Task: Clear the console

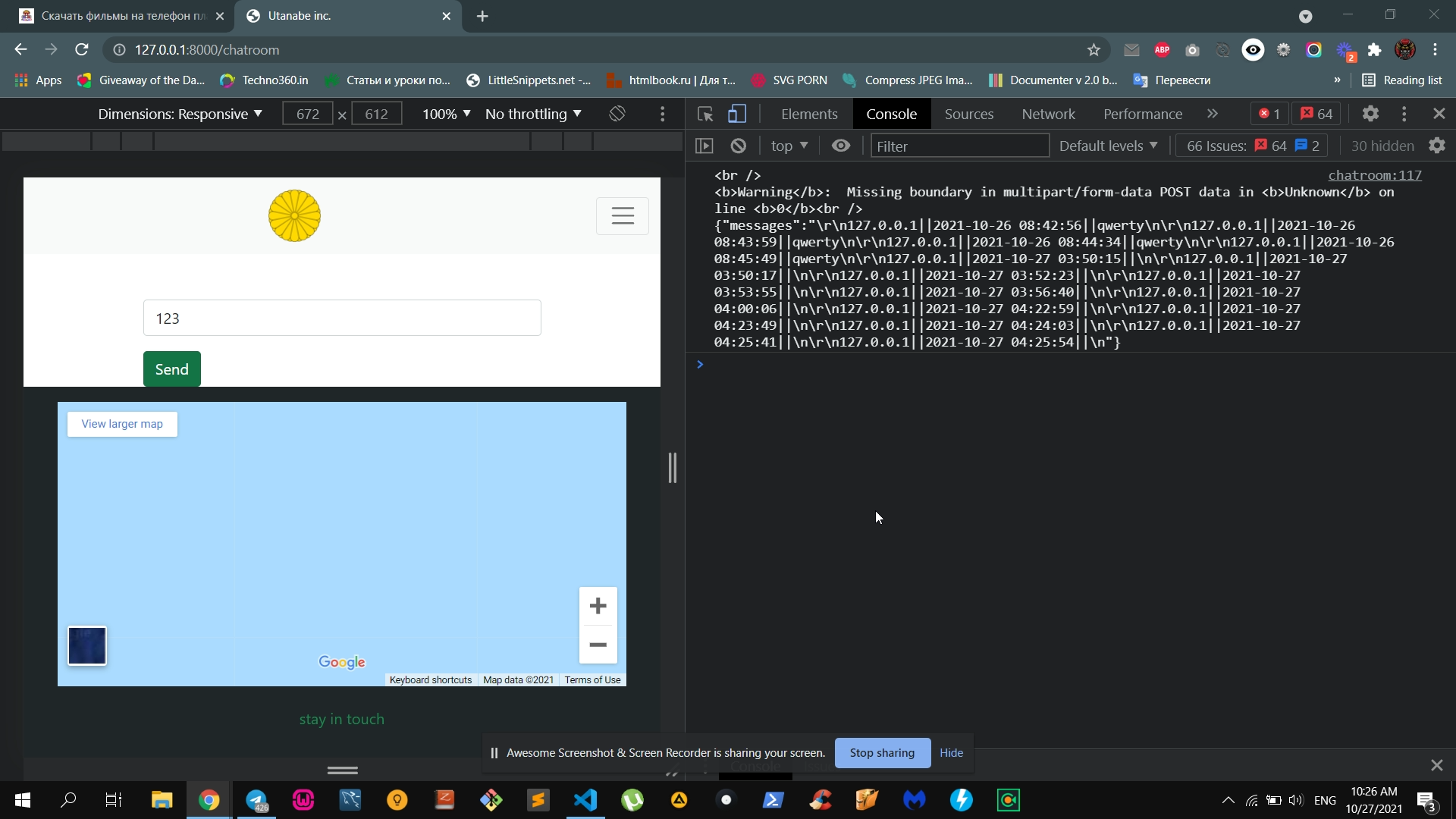Action: click(x=739, y=146)
